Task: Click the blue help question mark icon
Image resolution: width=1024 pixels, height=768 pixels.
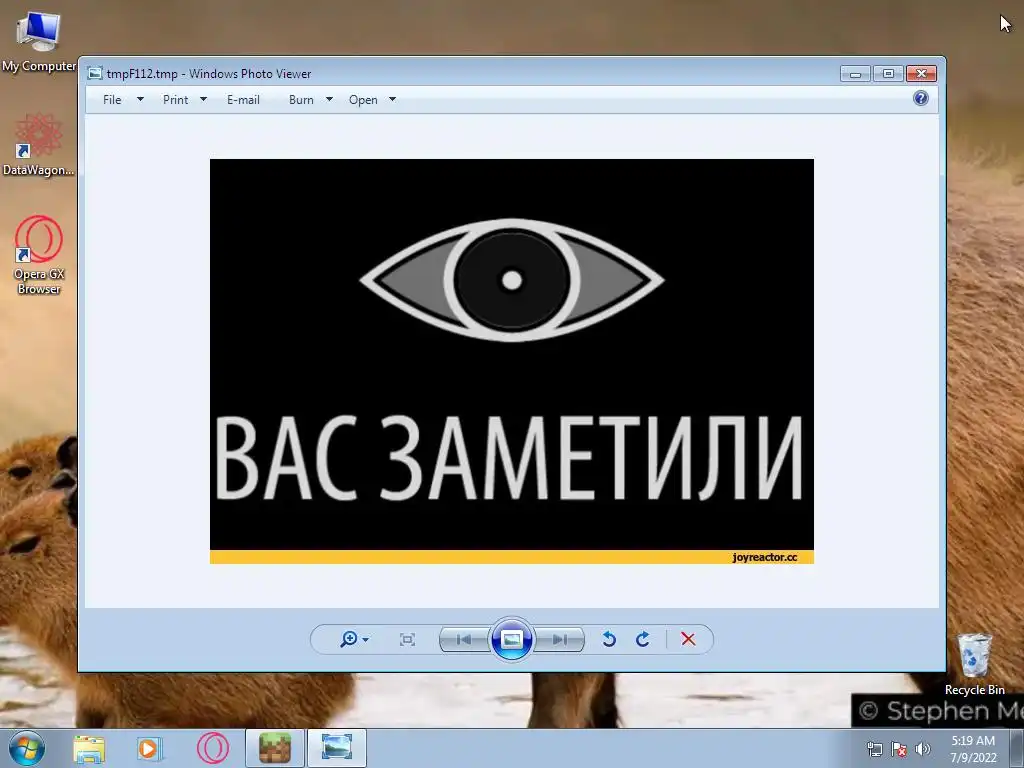Action: (921, 99)
